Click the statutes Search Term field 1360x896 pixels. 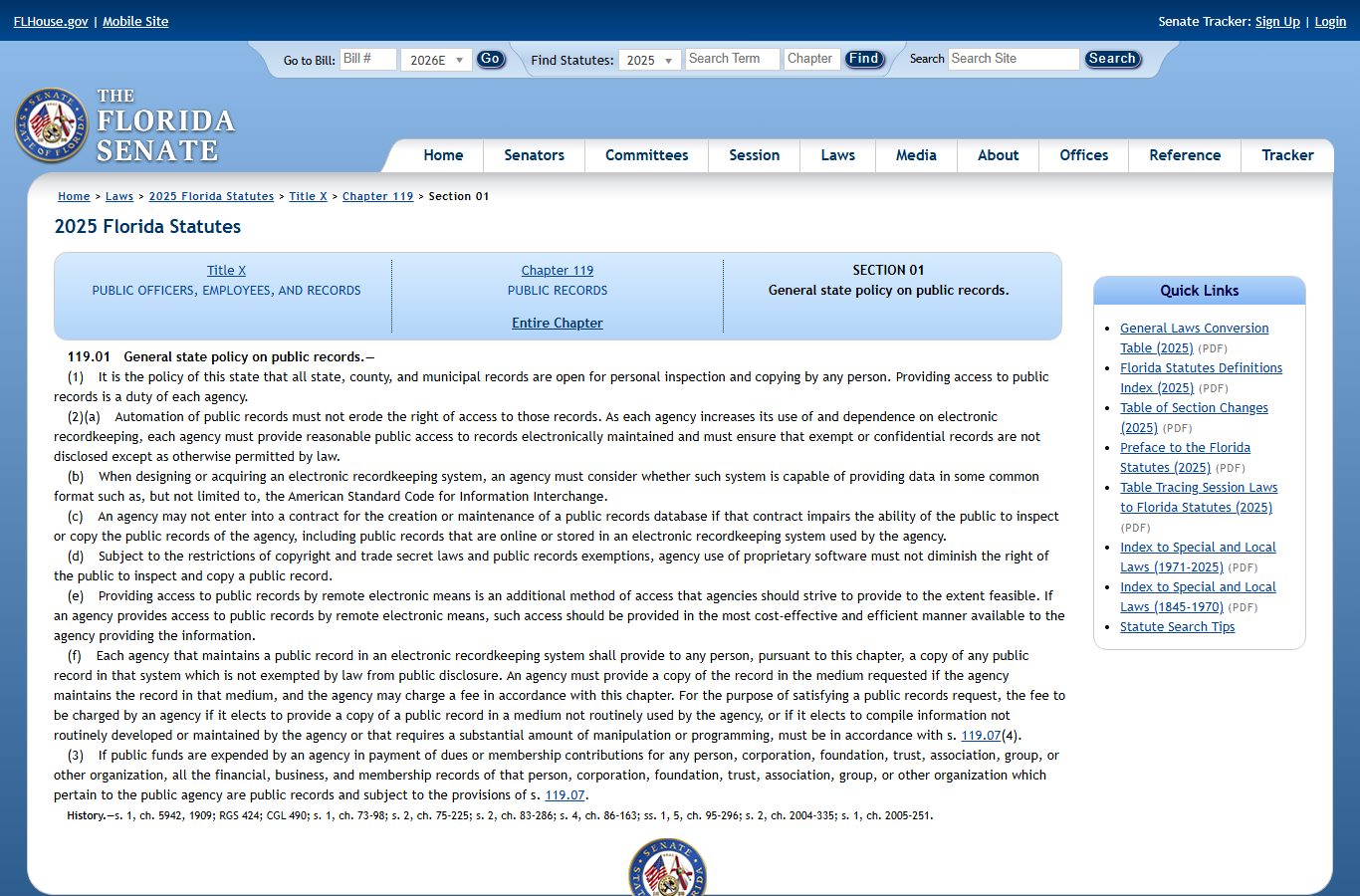(732, 59)
